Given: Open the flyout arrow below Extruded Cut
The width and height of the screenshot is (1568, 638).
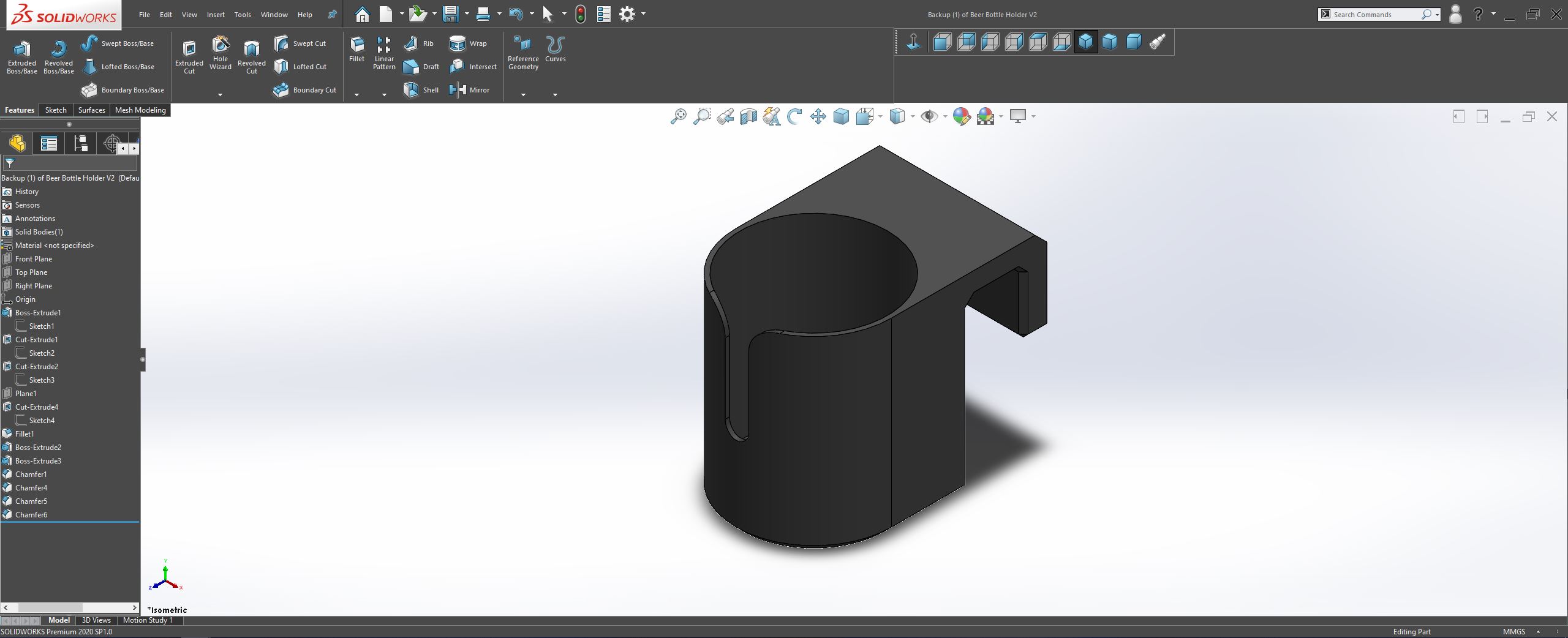Looking at the screenshot, I should pos(220,95).
